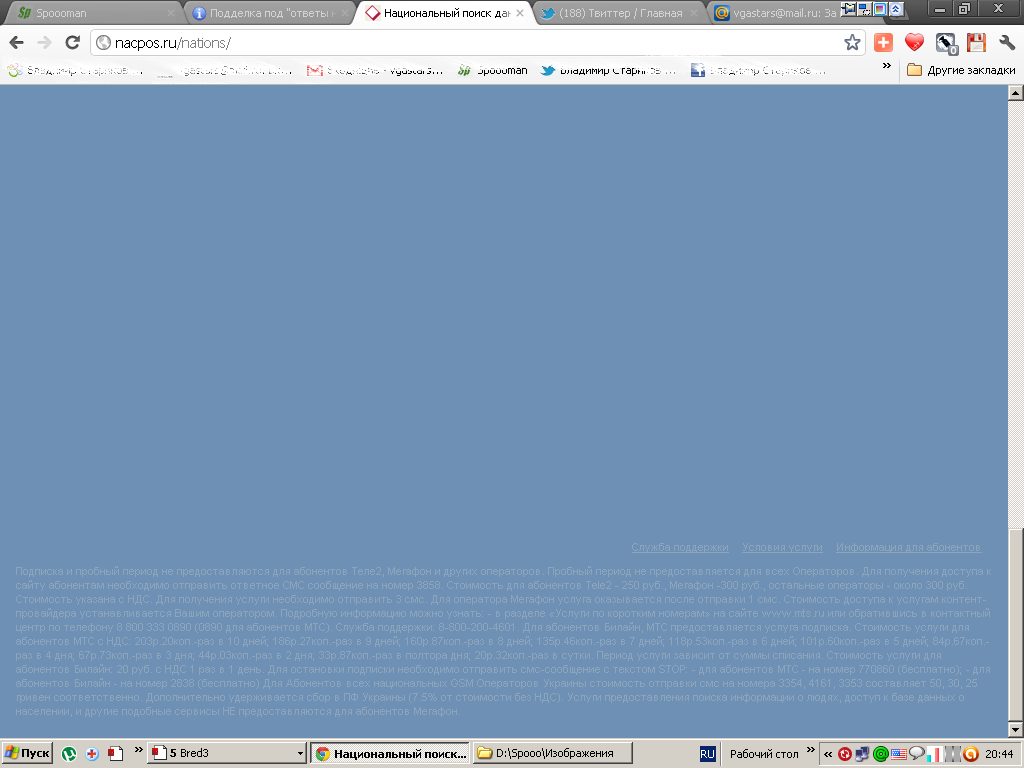Expand the Рабочий стол toolbar chevron
This screenshot has height=768, width=1024.
point(810,750)
